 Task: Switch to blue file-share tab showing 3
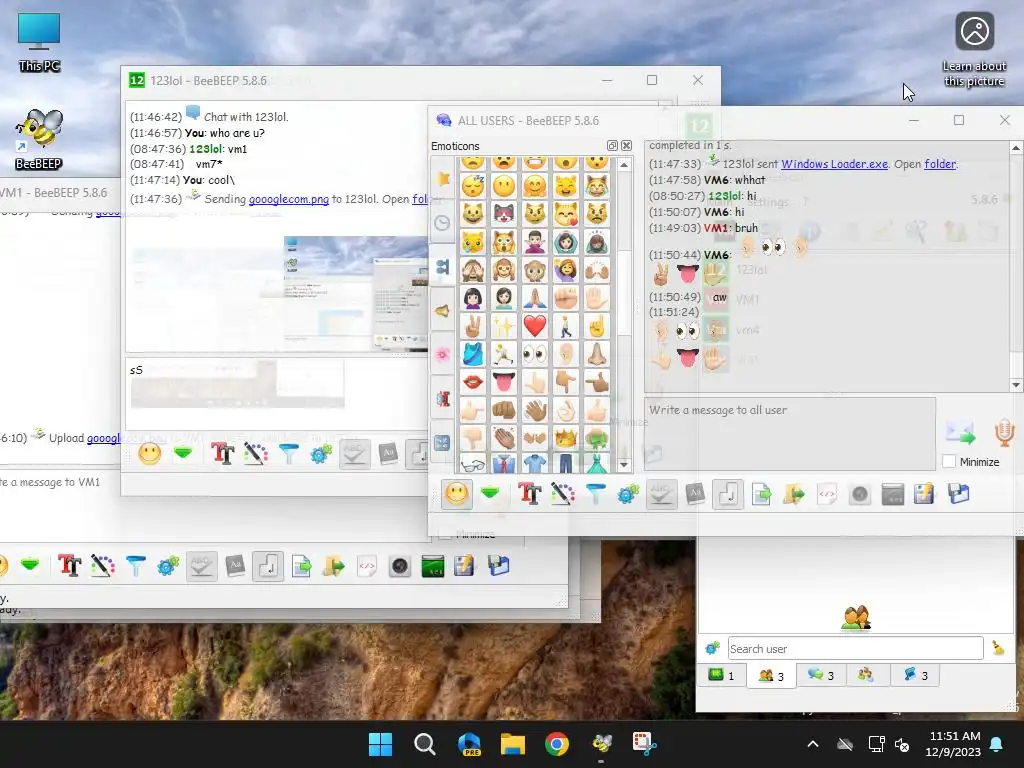(x=916, y=675)
